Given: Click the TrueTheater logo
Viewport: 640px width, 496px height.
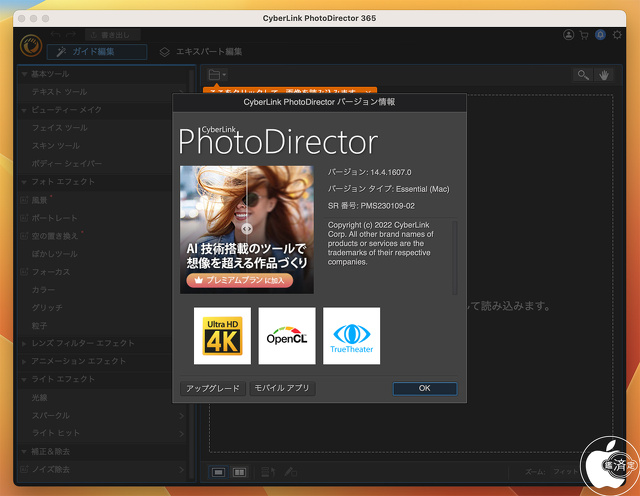Looking at the screenshot, I should point(351,336).
